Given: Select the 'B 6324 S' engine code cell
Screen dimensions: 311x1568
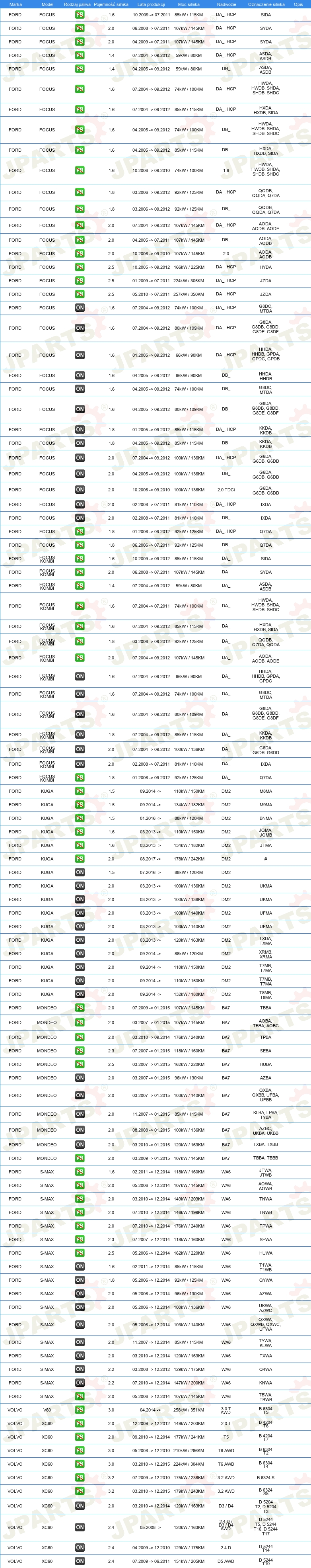Looking at the screenshot, I should click(x=265, y=1477).
